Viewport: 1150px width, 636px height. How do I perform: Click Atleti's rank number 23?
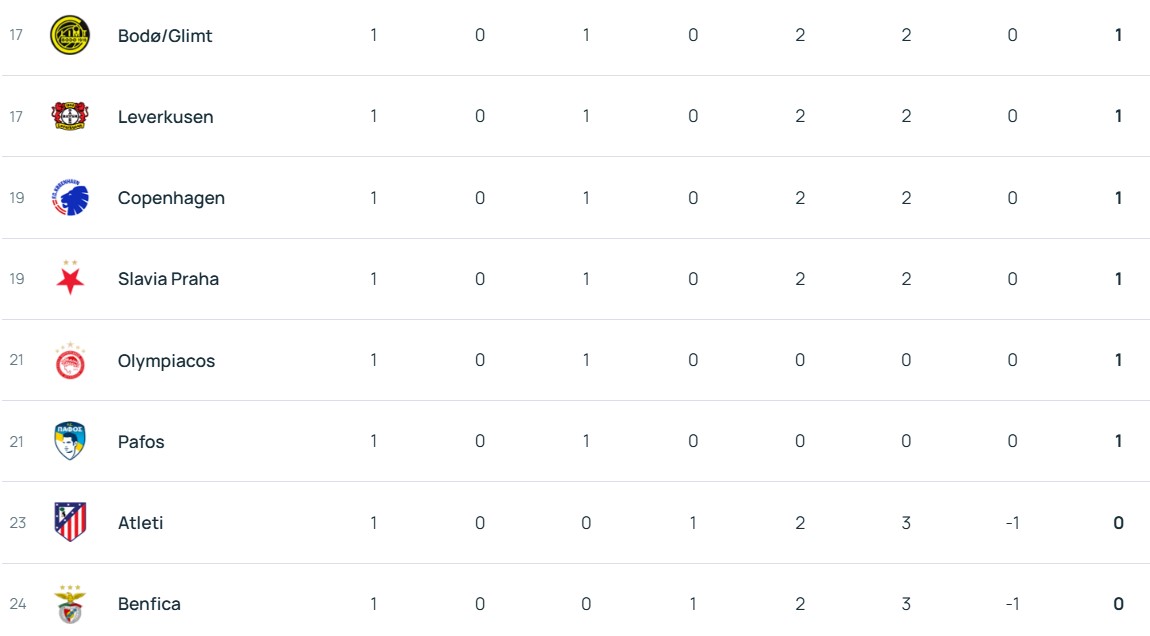coord(17,523)
